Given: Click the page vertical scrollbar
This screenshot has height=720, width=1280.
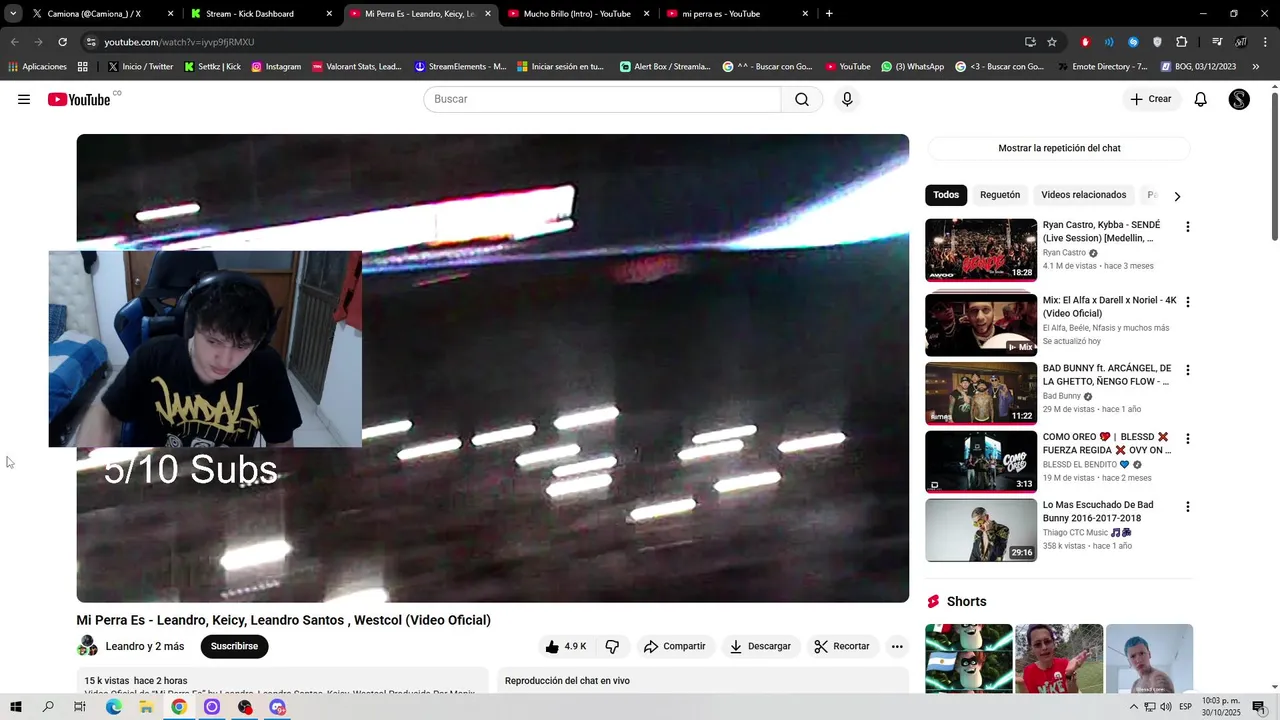Looking at the screenshot, I should coord(1274,165).
